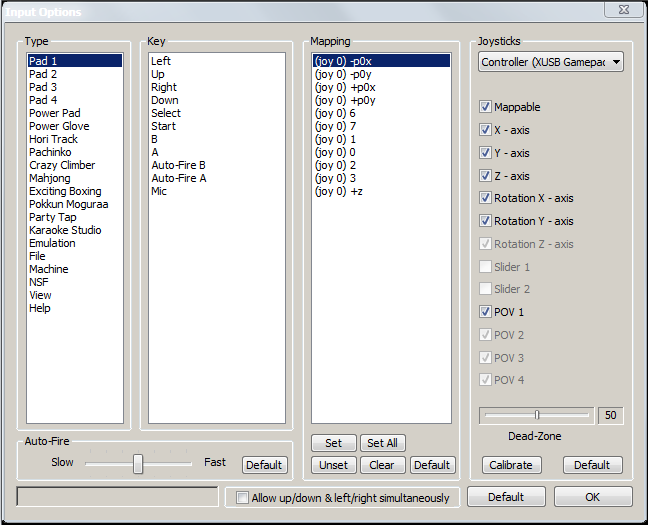Select Down in the Key list

tap(217, 100)
